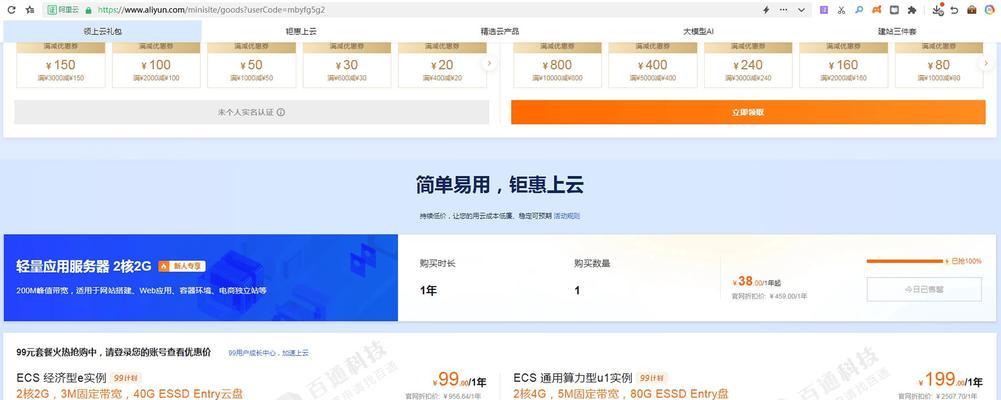The height and width of the screenshot is (400, 1001).
Task: Select the ¥800 coupon card
Action: 557,65
